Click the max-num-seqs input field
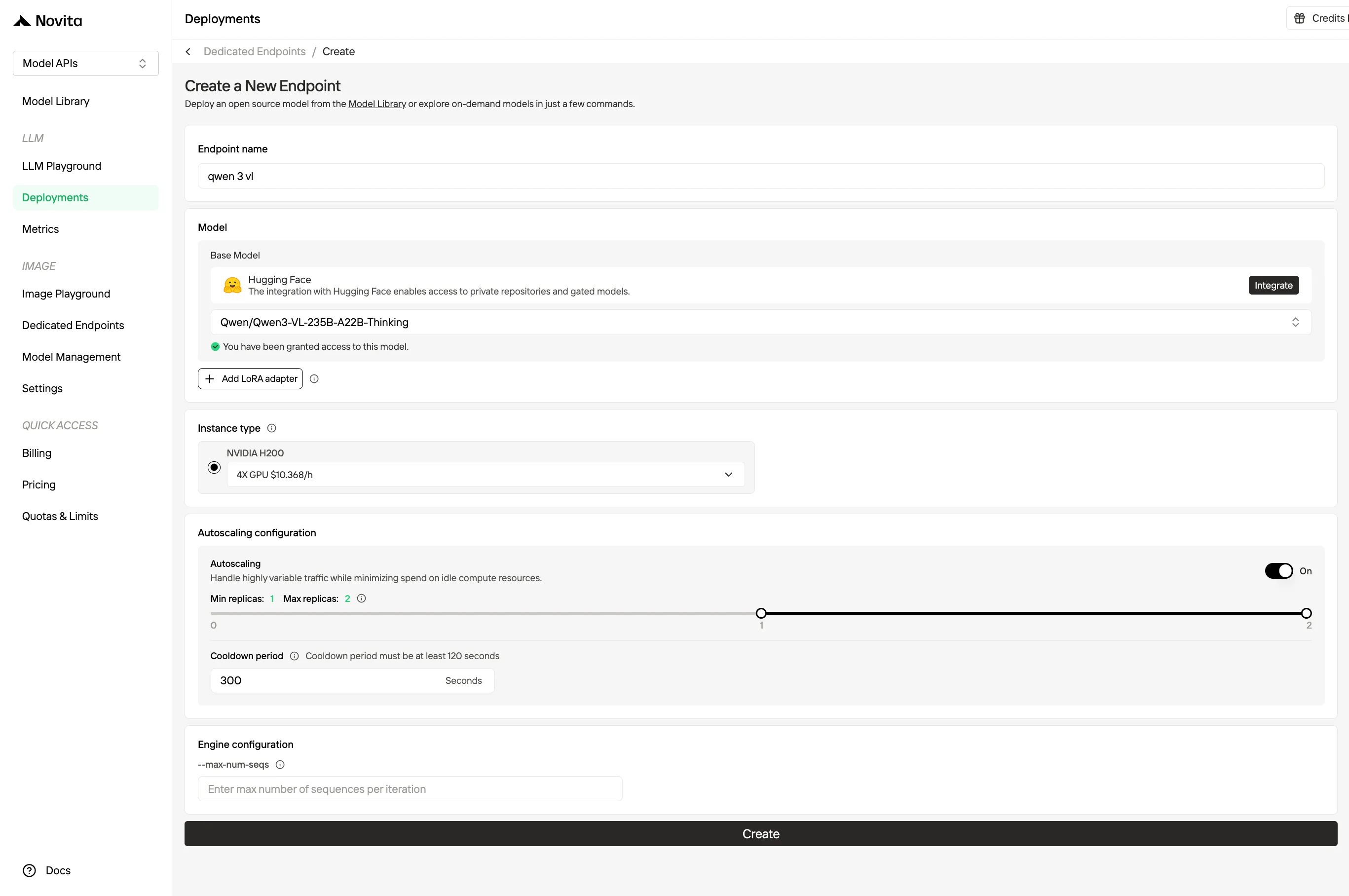 tap(410, 788)
